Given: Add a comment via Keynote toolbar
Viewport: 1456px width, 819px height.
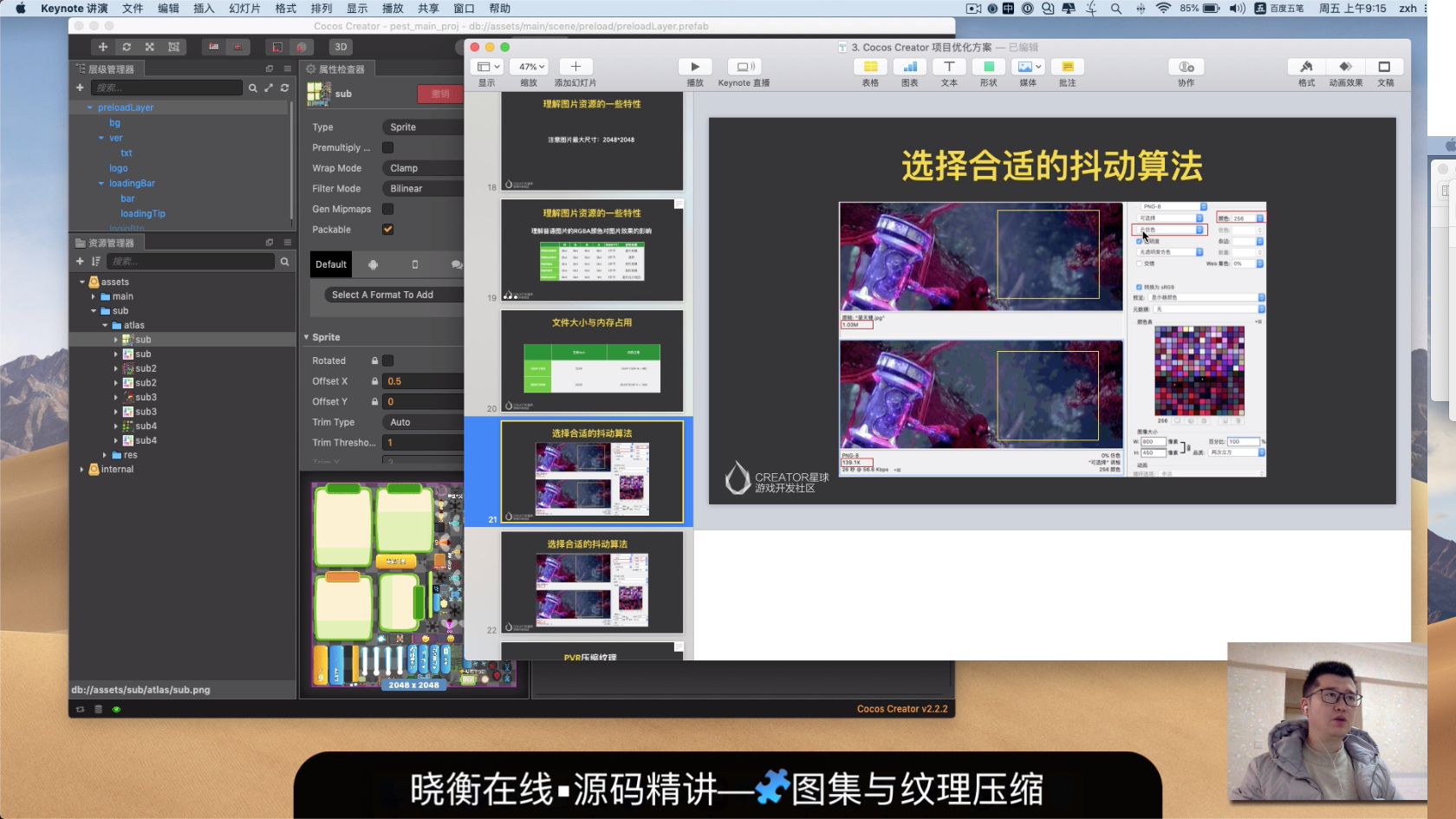Looking at the screenshot, I should pyautogui.click(x=1068, y=67).
